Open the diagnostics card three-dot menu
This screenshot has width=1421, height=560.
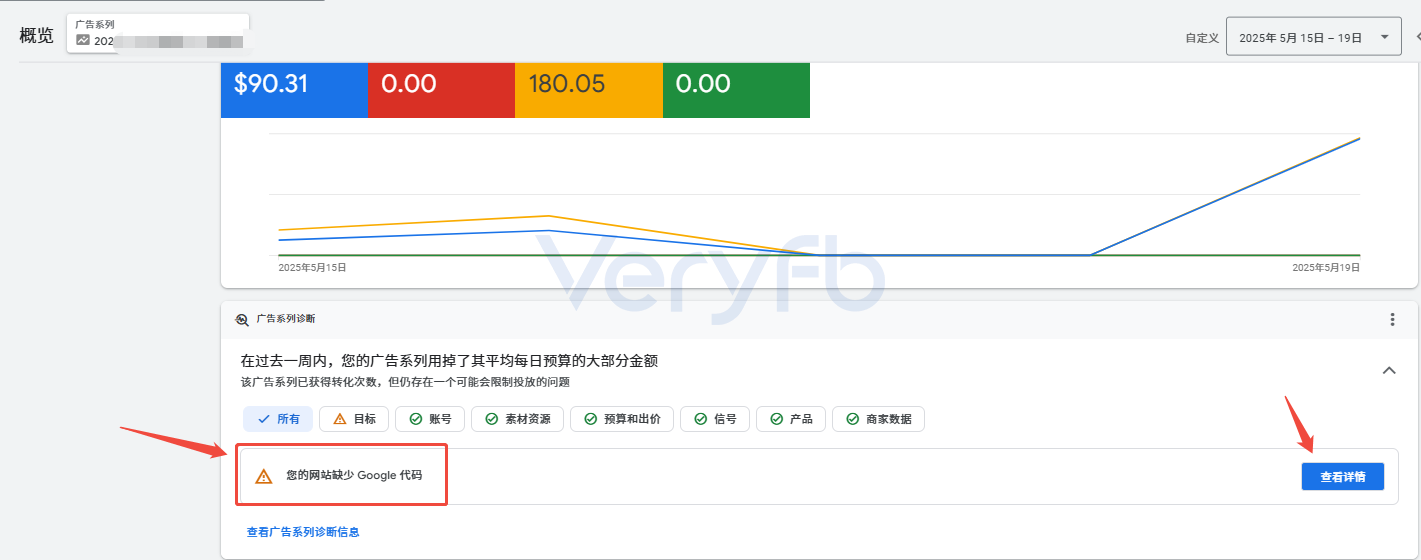tap(1392, 320)
